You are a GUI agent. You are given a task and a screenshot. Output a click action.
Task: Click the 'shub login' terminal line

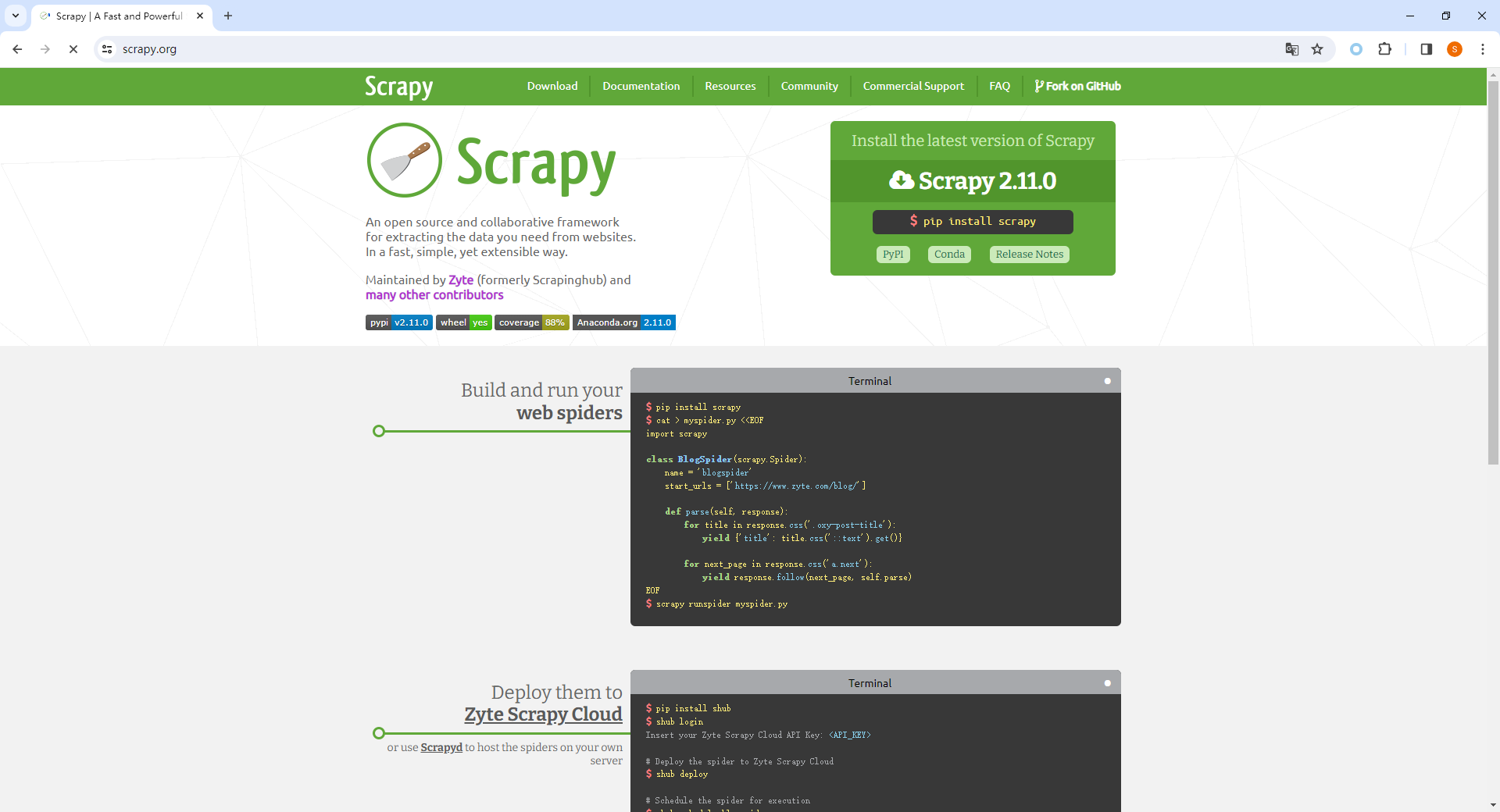[x=674, y=721]
